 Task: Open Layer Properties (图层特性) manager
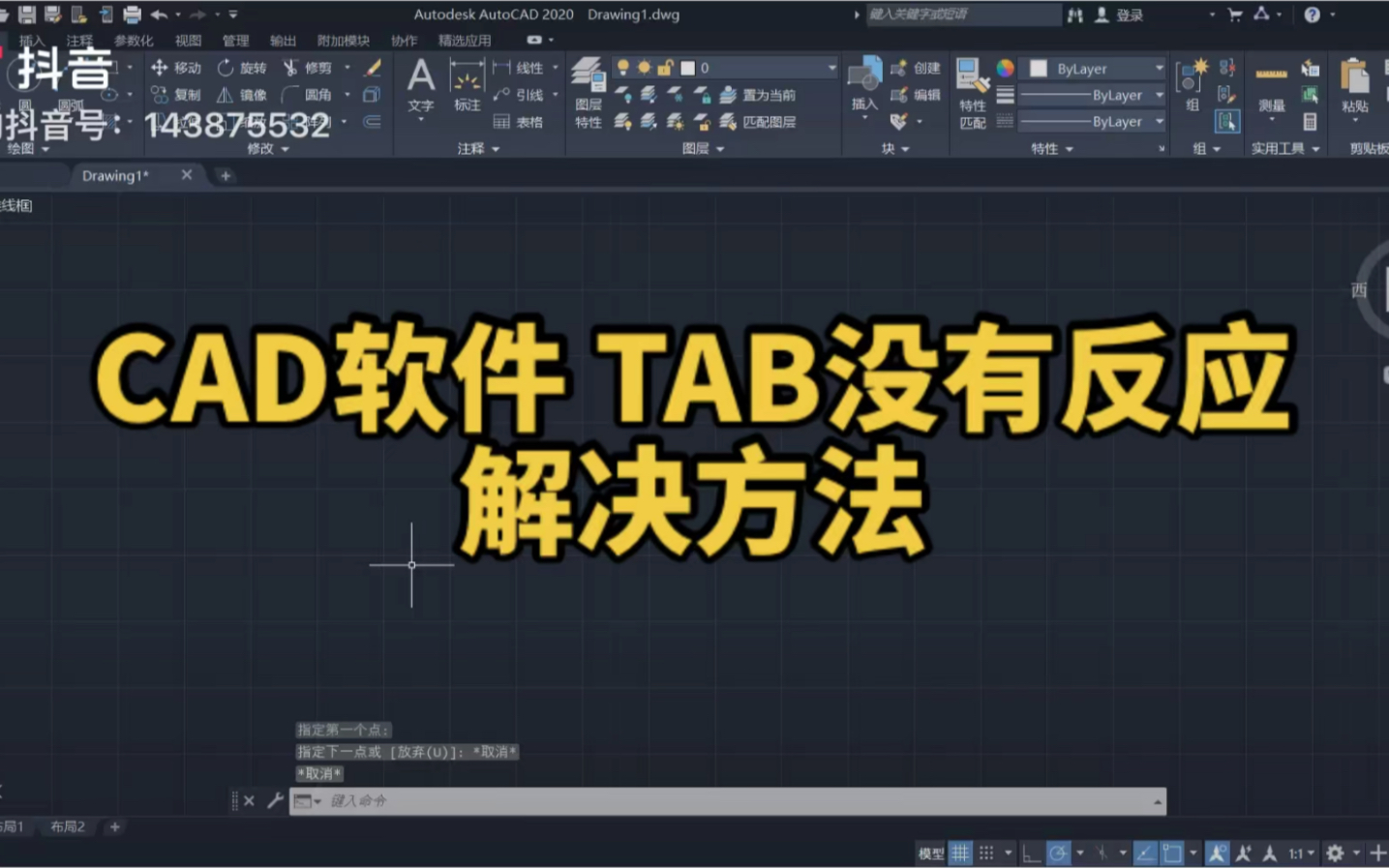pos(589,93)
